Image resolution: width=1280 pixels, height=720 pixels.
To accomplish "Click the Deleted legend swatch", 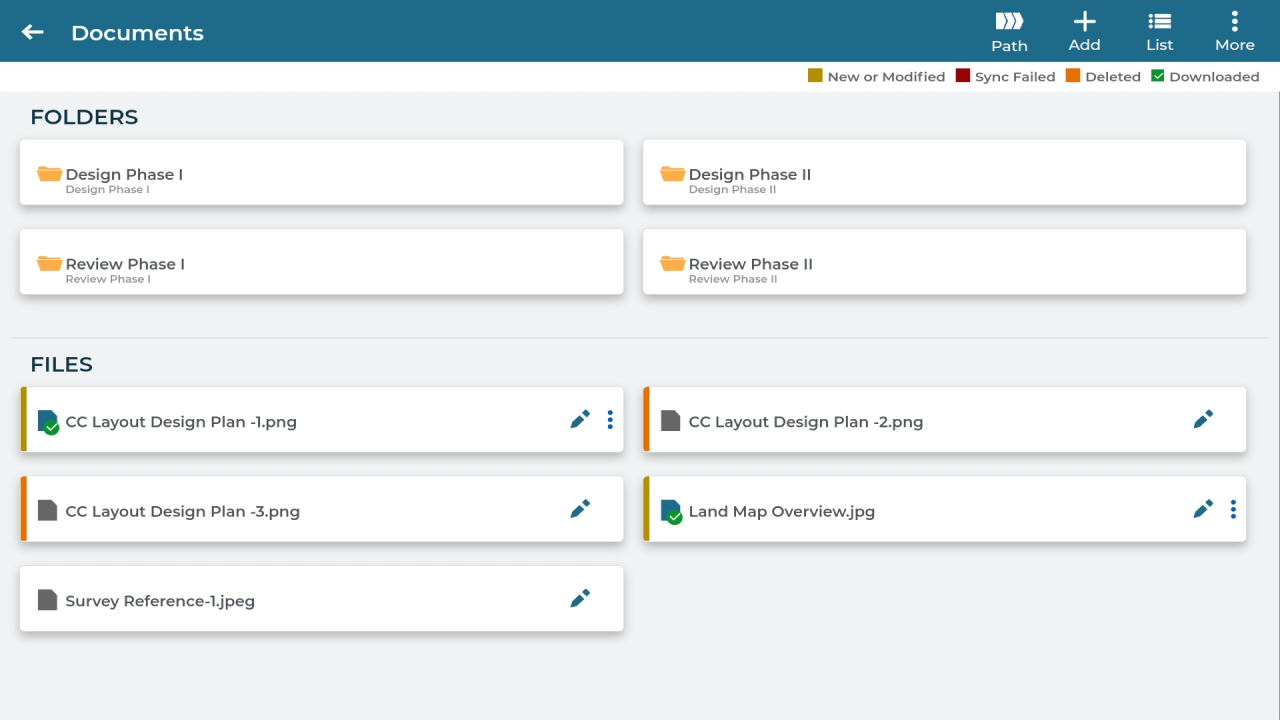I will coord(1073,76).
